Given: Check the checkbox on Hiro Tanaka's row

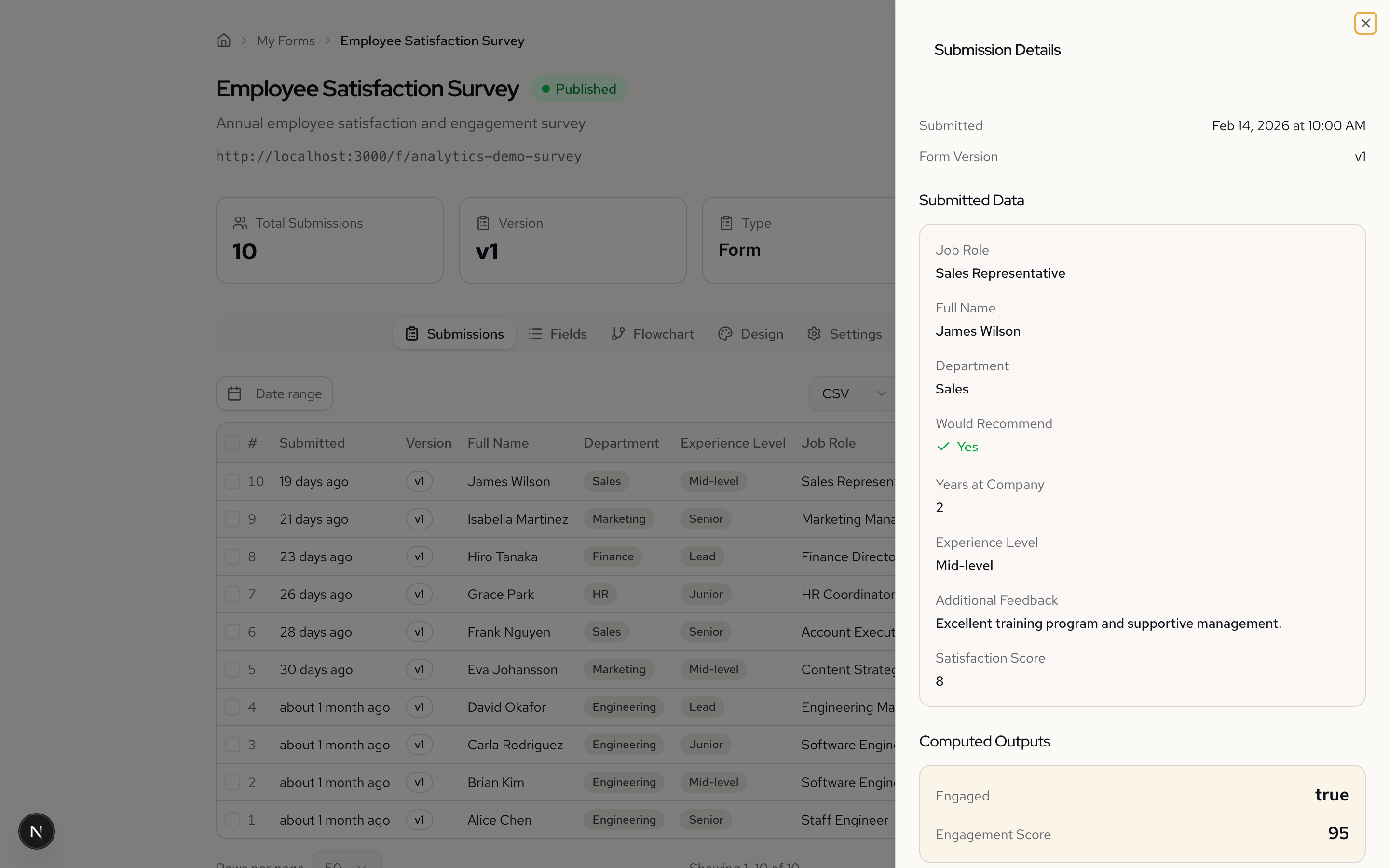Looking at the screenshot, I should (x=232, y=556).
